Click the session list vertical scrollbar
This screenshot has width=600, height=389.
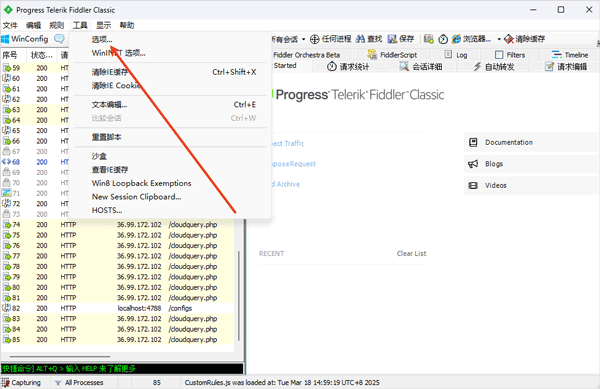239,295
